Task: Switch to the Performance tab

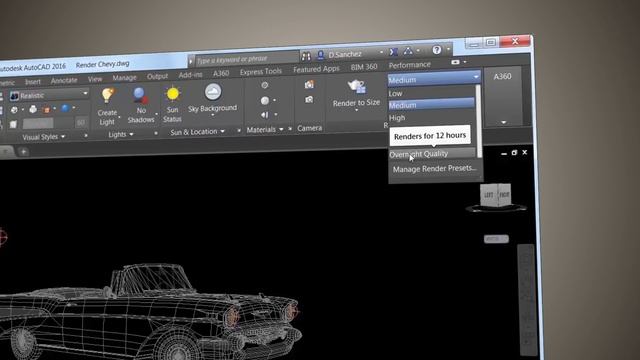Action: click(x=409, y=65)
